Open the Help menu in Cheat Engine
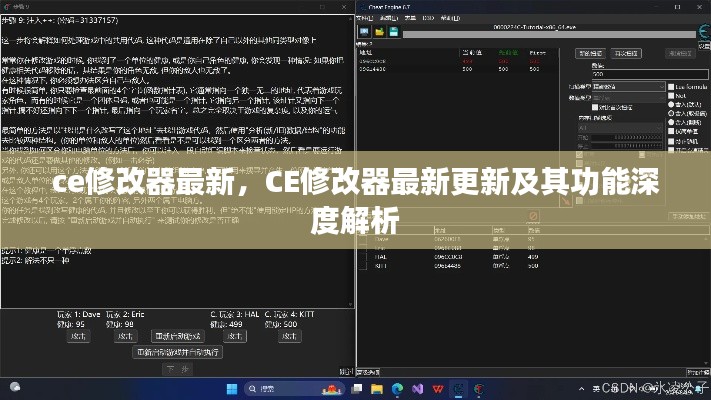Viewport: 711px width, 400px height. pos(450,18)
